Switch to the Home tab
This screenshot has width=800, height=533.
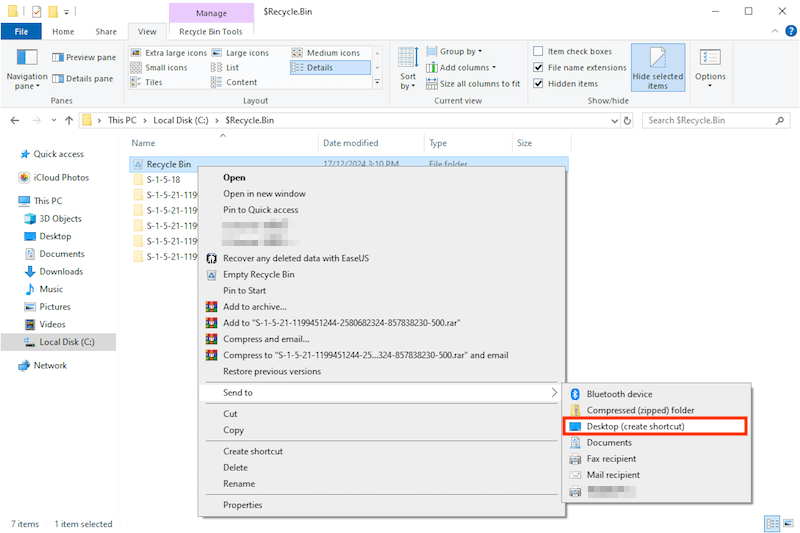pos(63,32)
